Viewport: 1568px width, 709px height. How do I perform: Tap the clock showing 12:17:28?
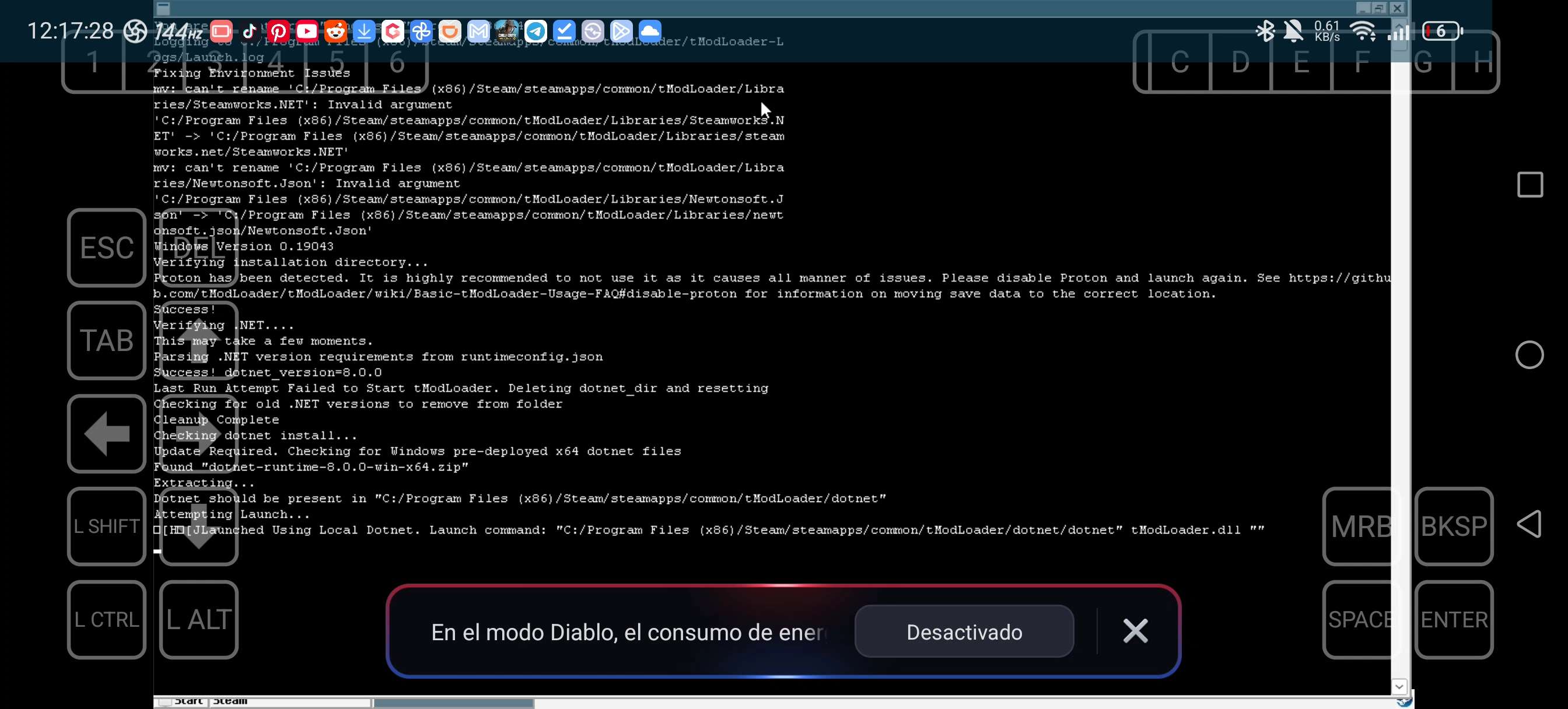pos(70,30)
